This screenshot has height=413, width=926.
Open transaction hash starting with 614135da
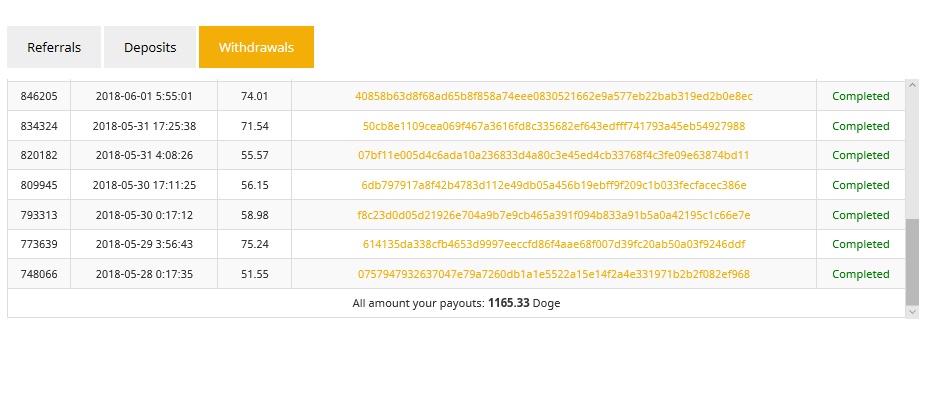click(554, 244)
